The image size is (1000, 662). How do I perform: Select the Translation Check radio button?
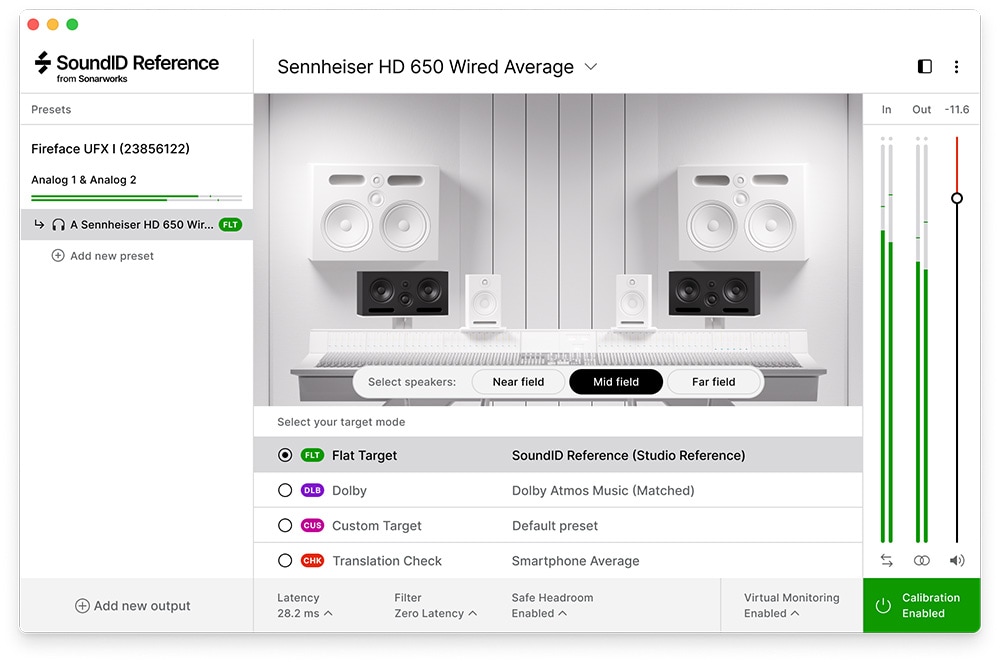tap(285, 561)
